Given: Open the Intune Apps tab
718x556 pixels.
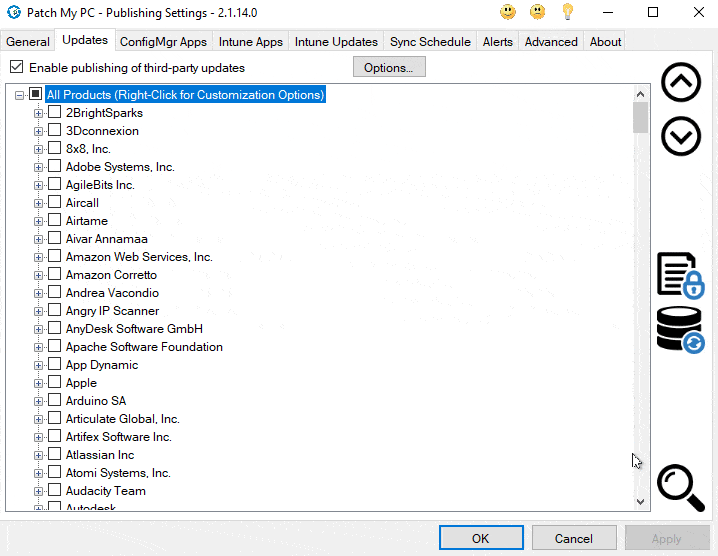Looking at the screenshot, I should 250,42.
